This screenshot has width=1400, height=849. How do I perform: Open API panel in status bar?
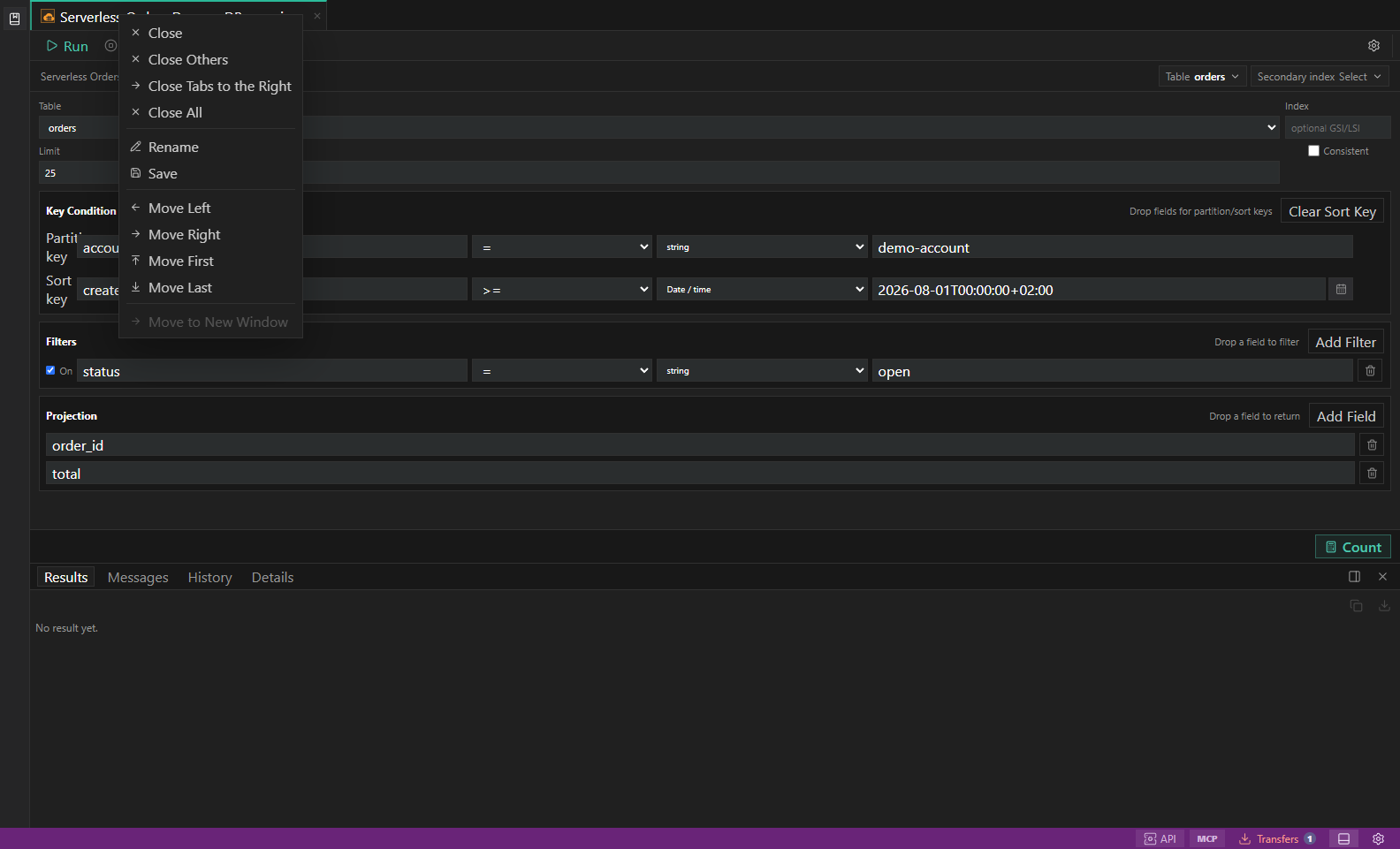click(1160, 839)
